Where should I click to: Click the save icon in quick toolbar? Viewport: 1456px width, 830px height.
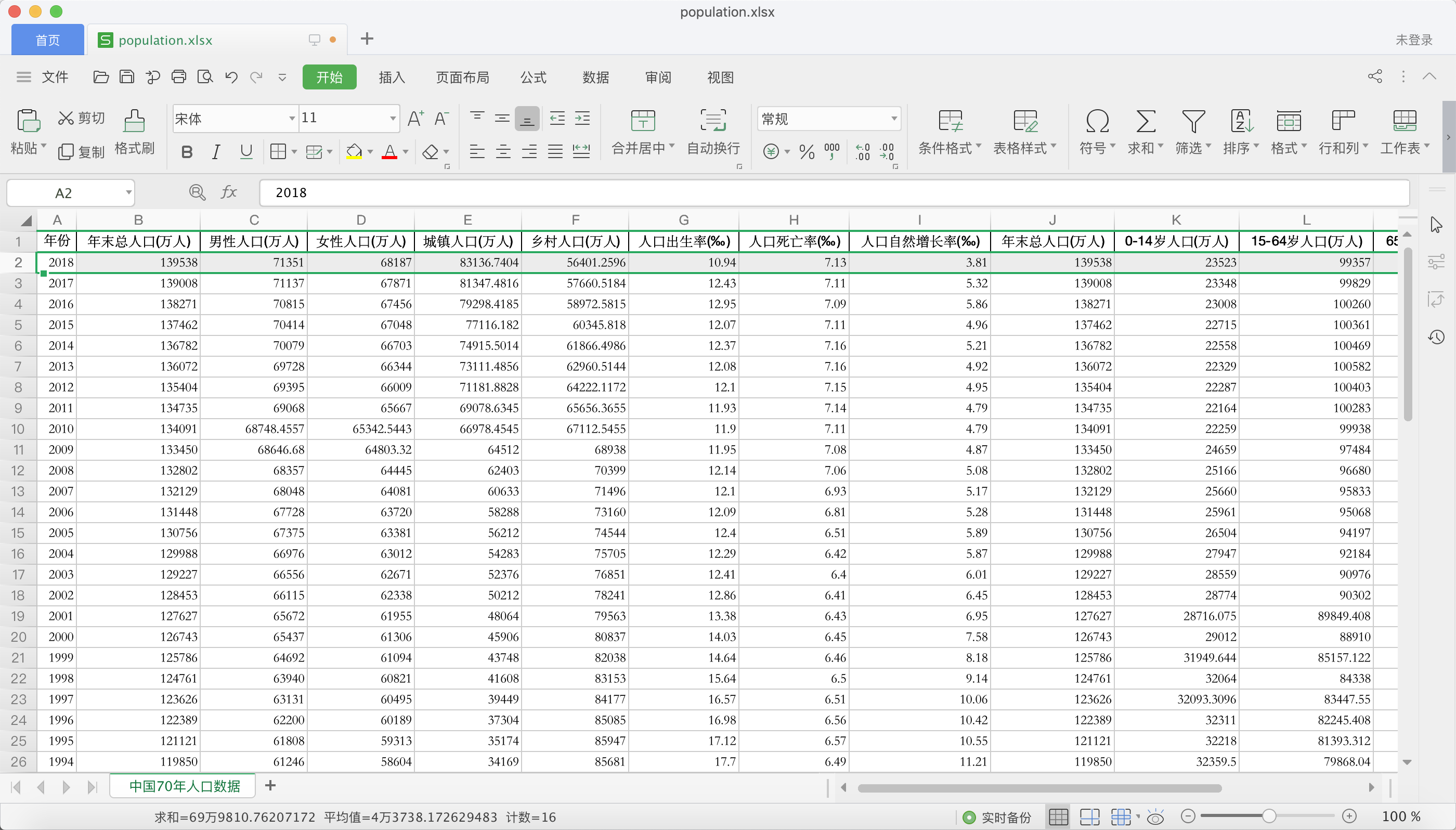point(126,77)
